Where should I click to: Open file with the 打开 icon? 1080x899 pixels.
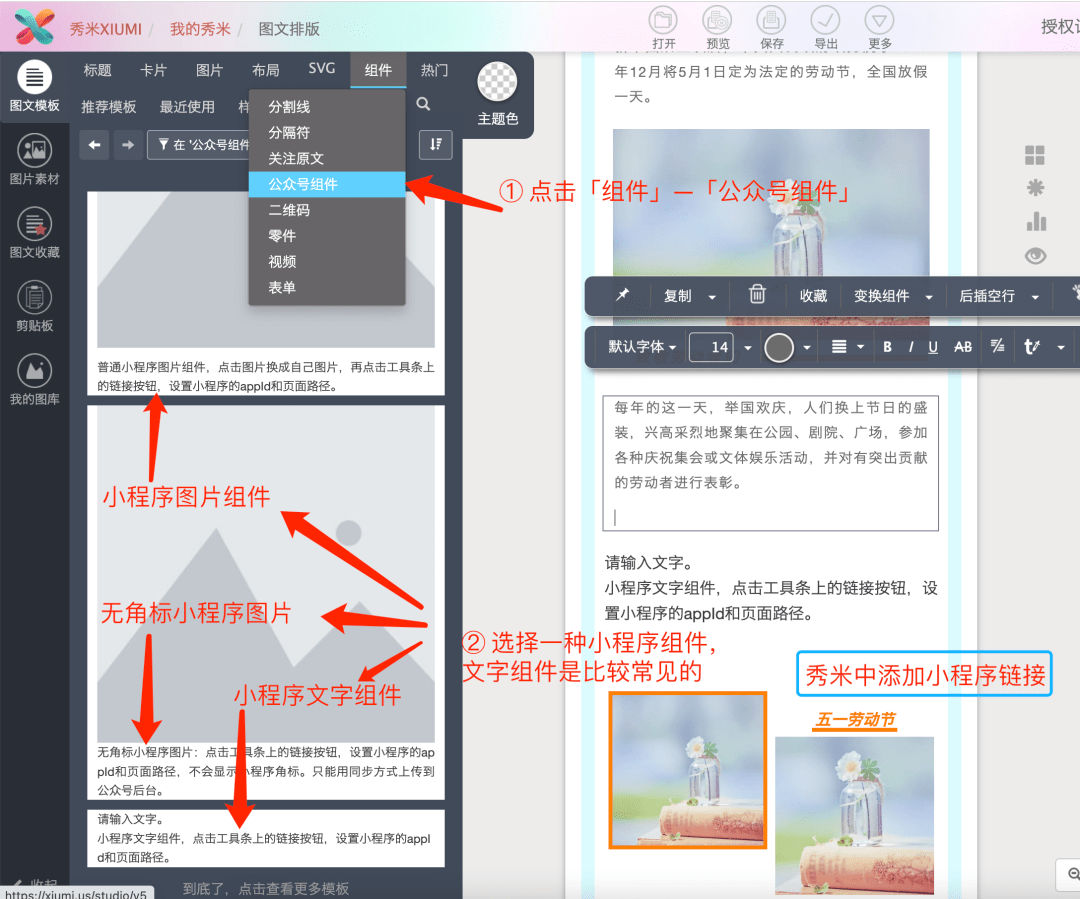663,20
